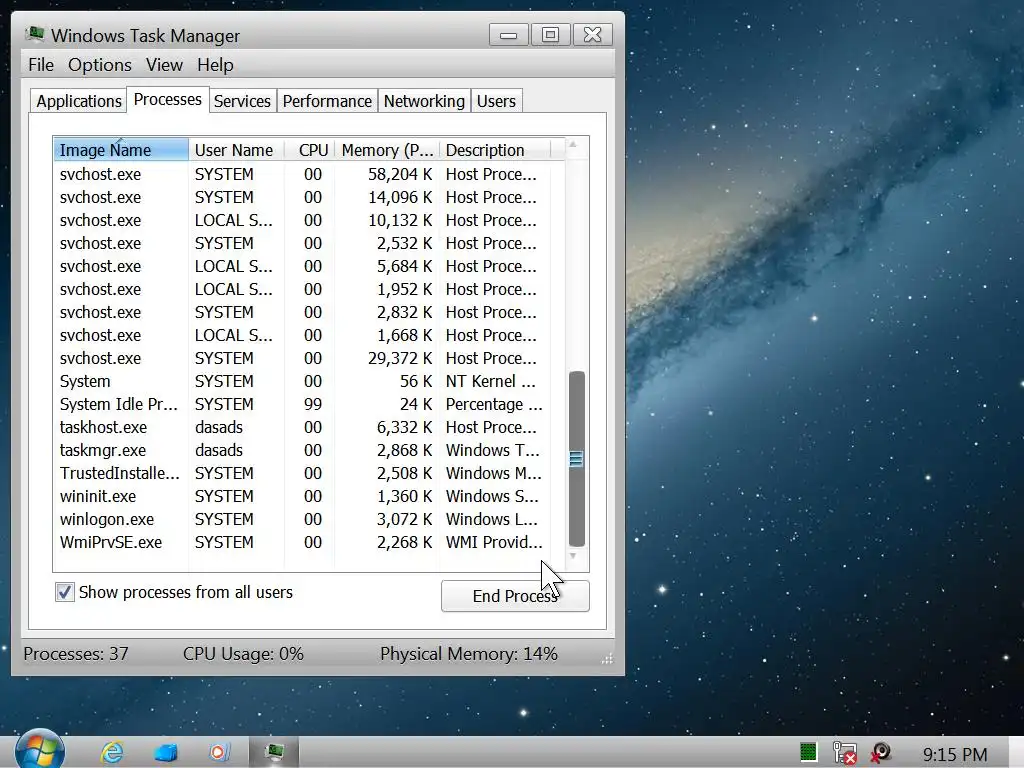The width and height of the screenshot is (1024, 768).
Task: Uncheck Show processes from all users
Action: point(65,592)
